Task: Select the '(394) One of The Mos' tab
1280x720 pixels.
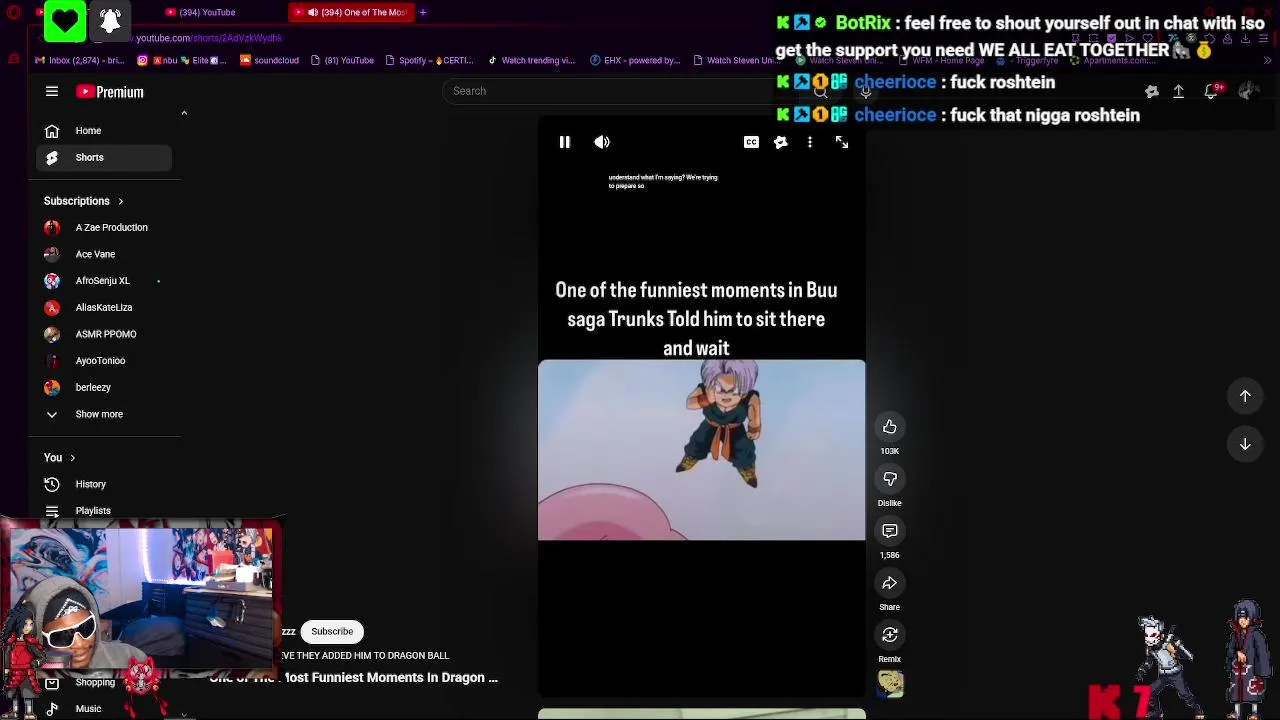Action: click(350, 13)
